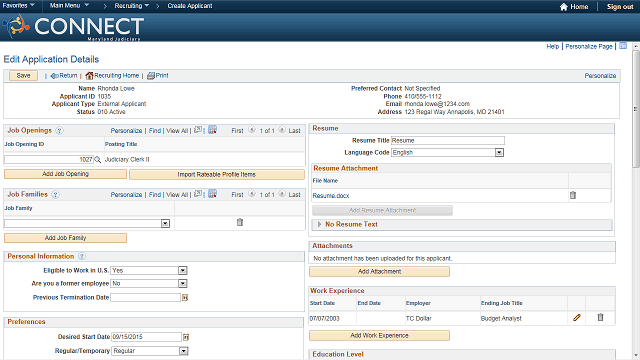Open Job Openings help icon

[59, 131]
